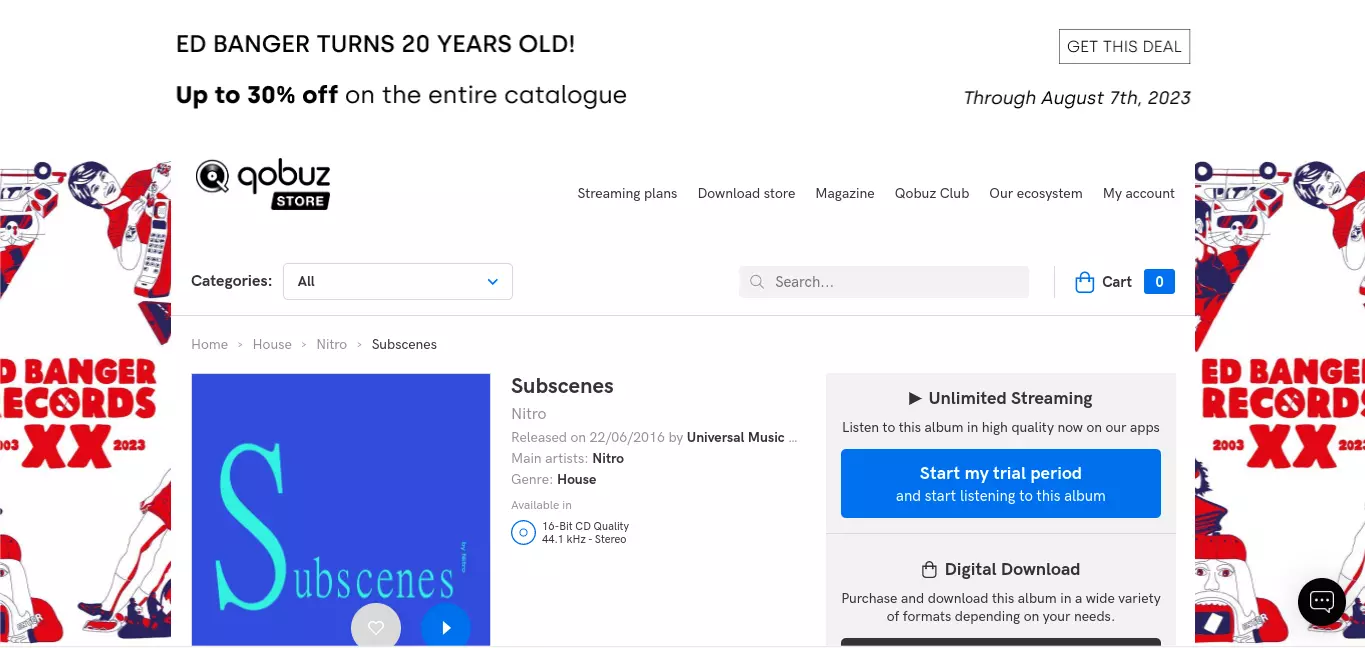Click the cart item count badge

[x=1159, y=282]
